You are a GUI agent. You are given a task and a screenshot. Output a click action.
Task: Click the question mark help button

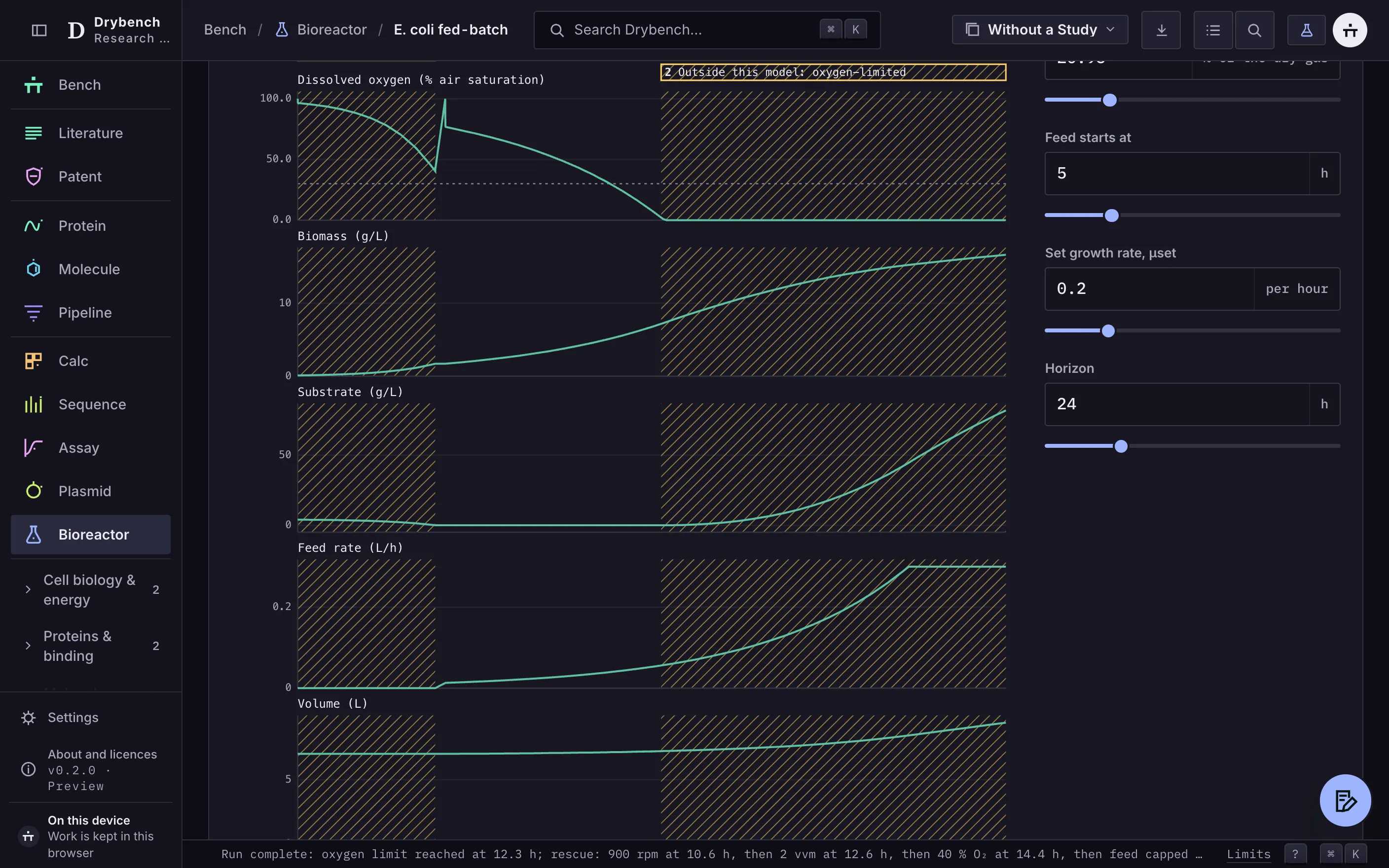pyautogui.click(x=1295, y=854)
